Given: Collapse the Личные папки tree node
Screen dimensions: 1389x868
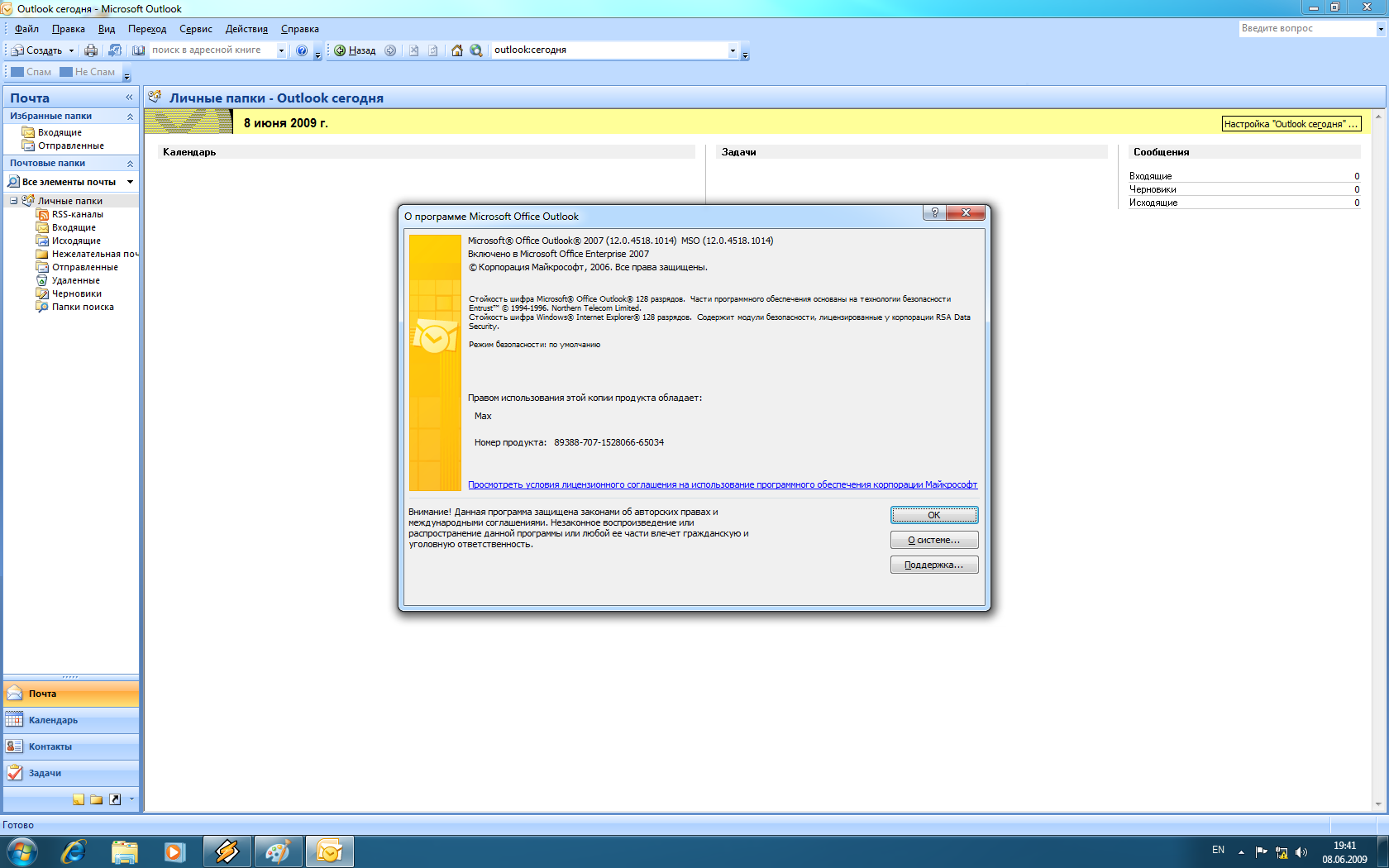Looking at the screenshot, I should click(13, 201).
